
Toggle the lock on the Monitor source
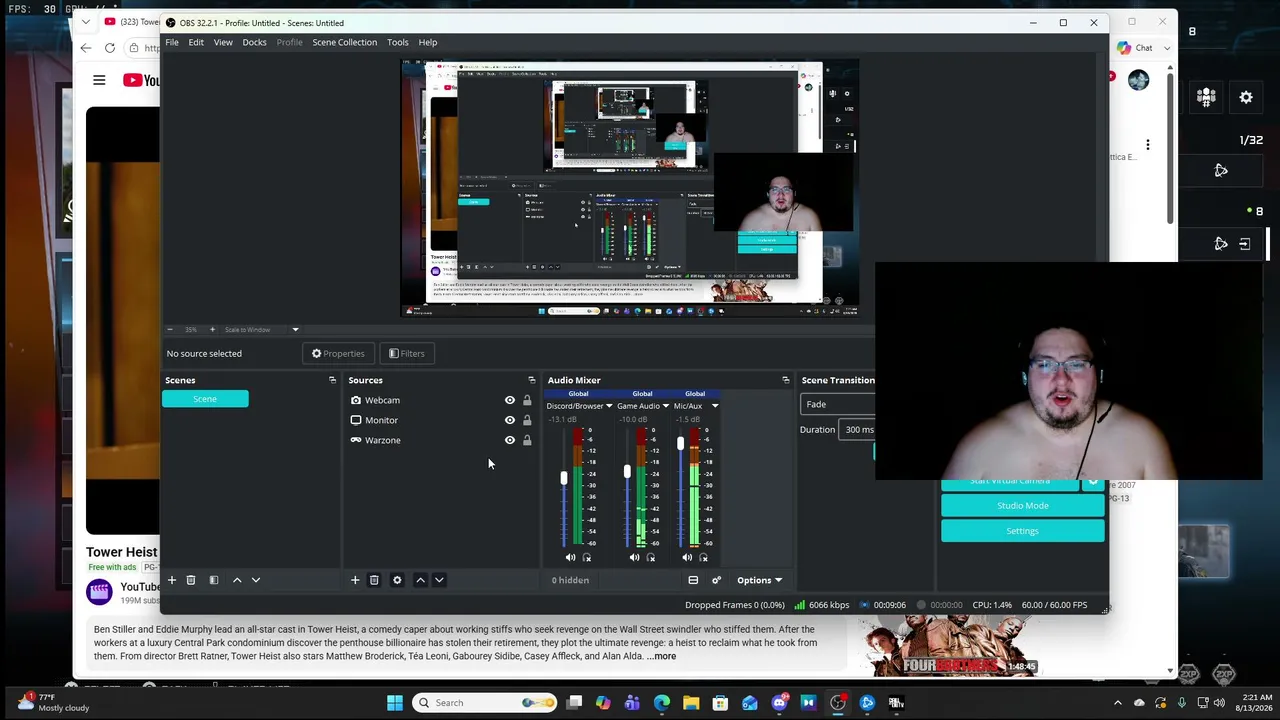tap(527, 420)
